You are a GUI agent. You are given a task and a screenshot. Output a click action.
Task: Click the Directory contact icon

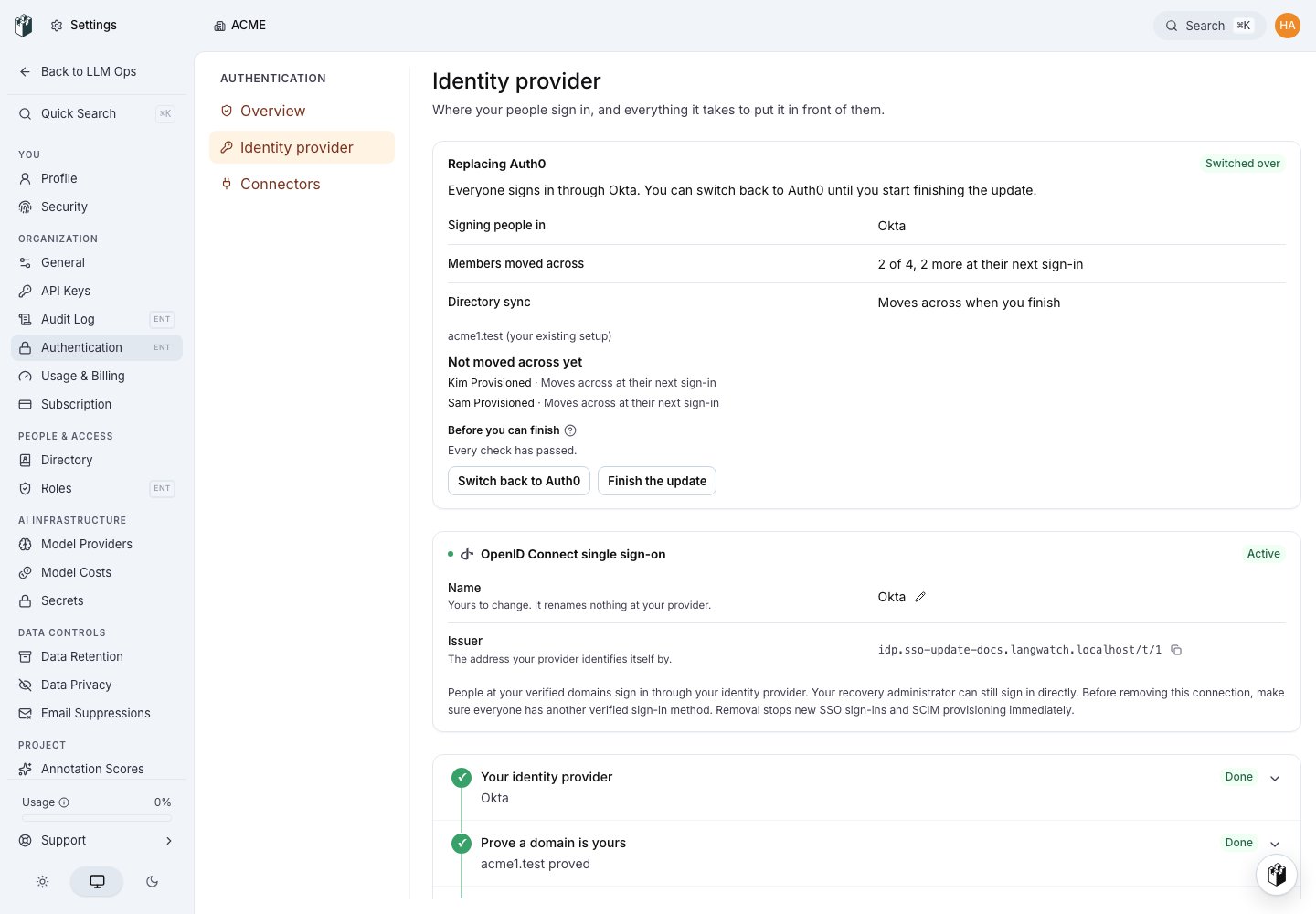26,460
